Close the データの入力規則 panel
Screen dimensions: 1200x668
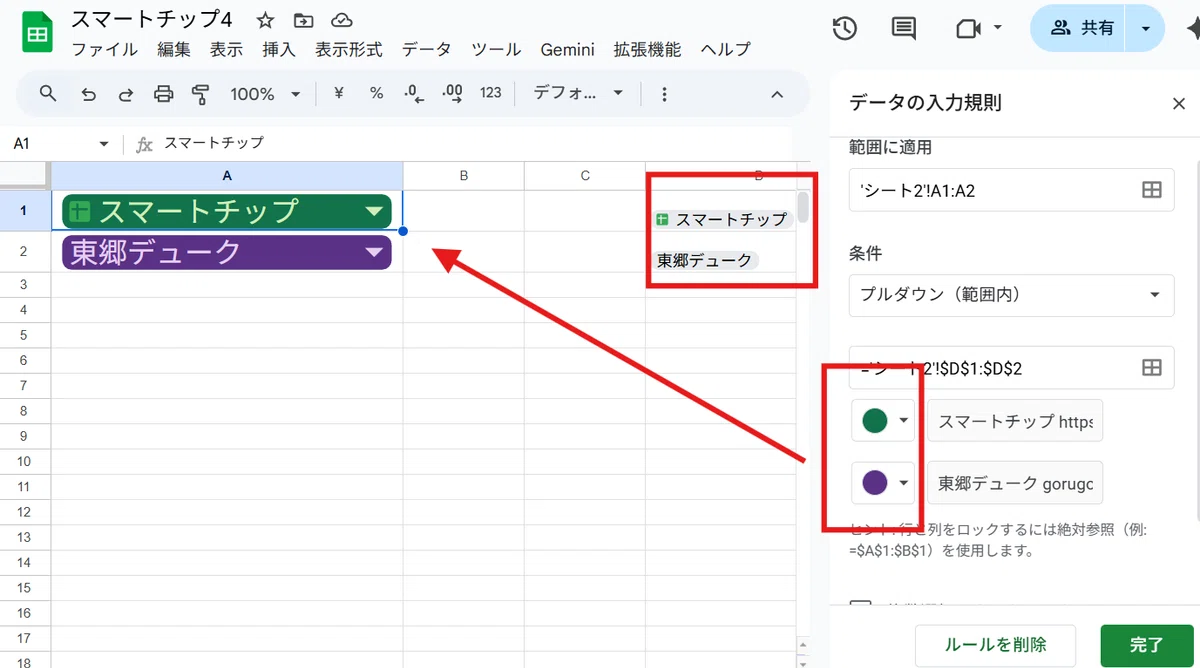(1179, 103)
